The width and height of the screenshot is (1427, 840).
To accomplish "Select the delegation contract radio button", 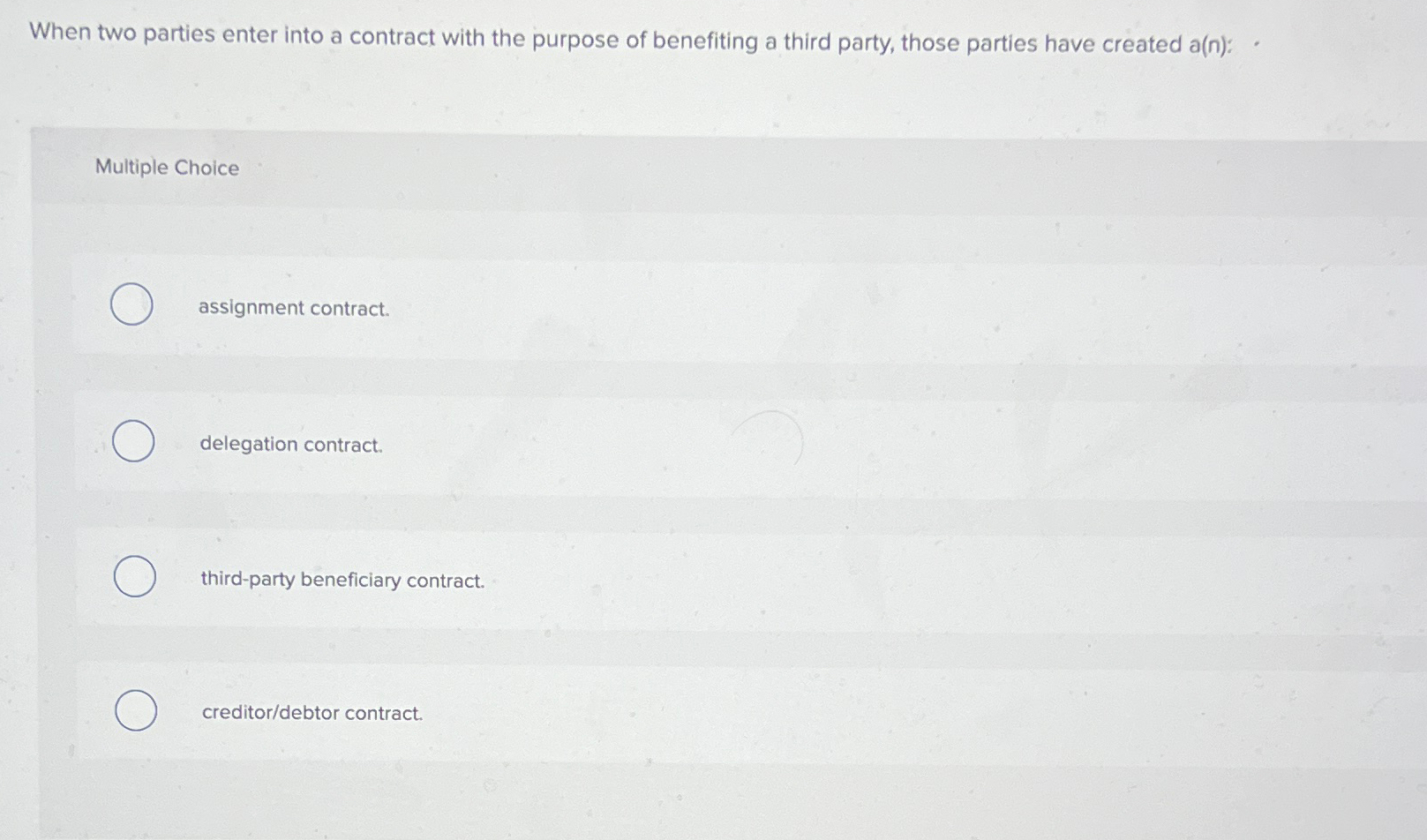I will 132,441.
